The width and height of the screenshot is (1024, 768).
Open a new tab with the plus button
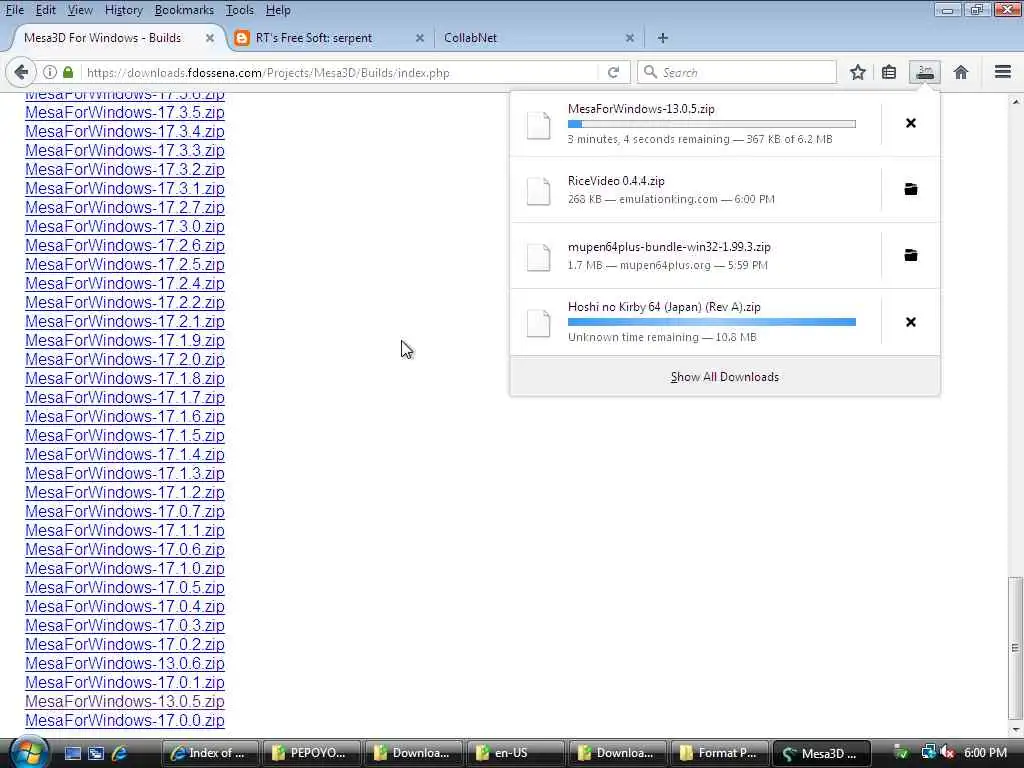(x=662, y=38)
